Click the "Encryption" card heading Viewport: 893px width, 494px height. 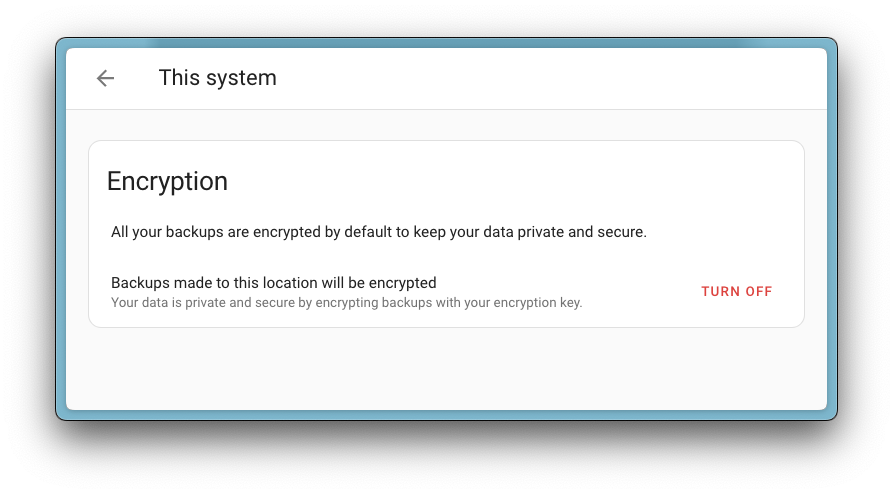pos(167,181)
